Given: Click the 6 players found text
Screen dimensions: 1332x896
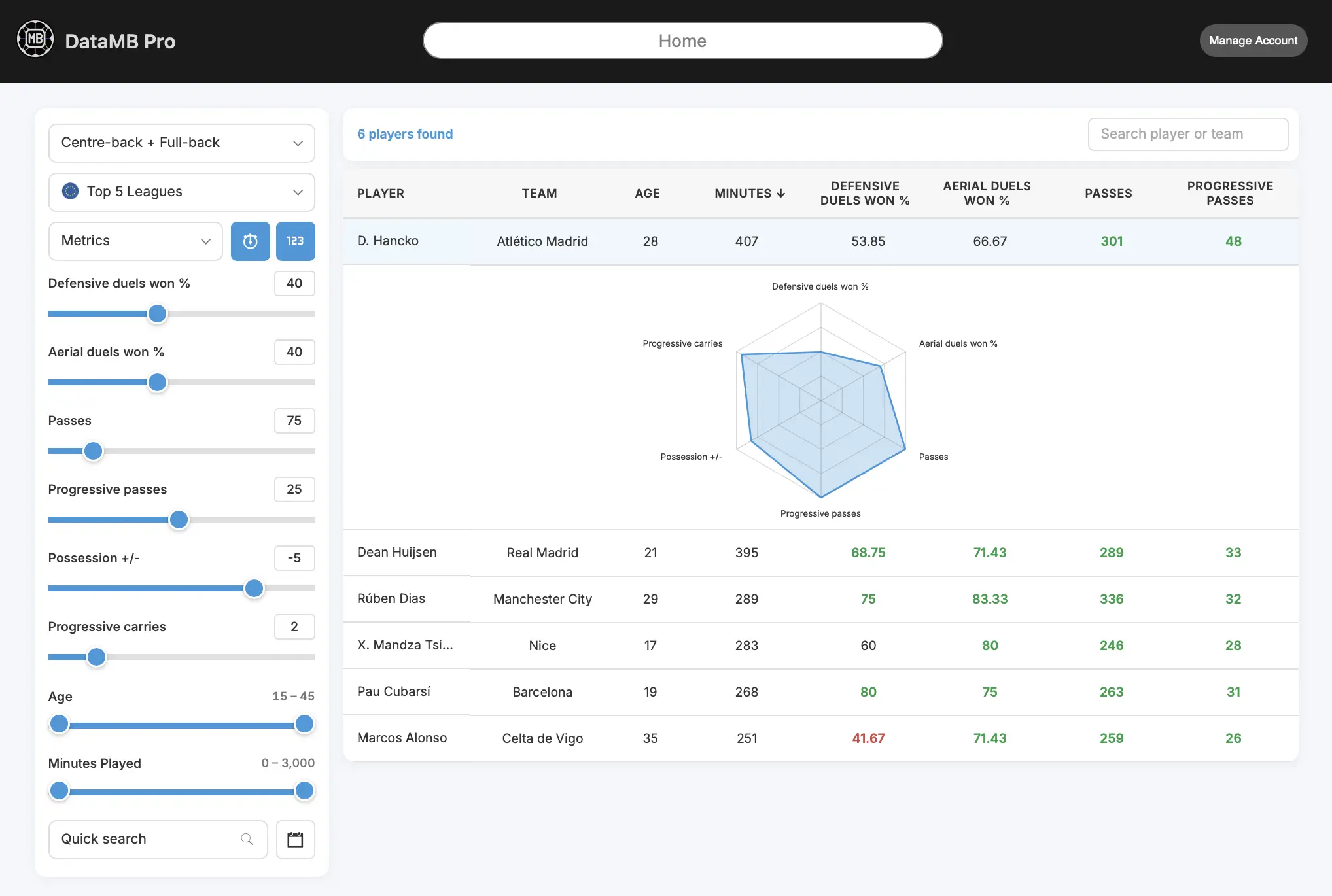Looking at the screenshot, I should [405, 135].
